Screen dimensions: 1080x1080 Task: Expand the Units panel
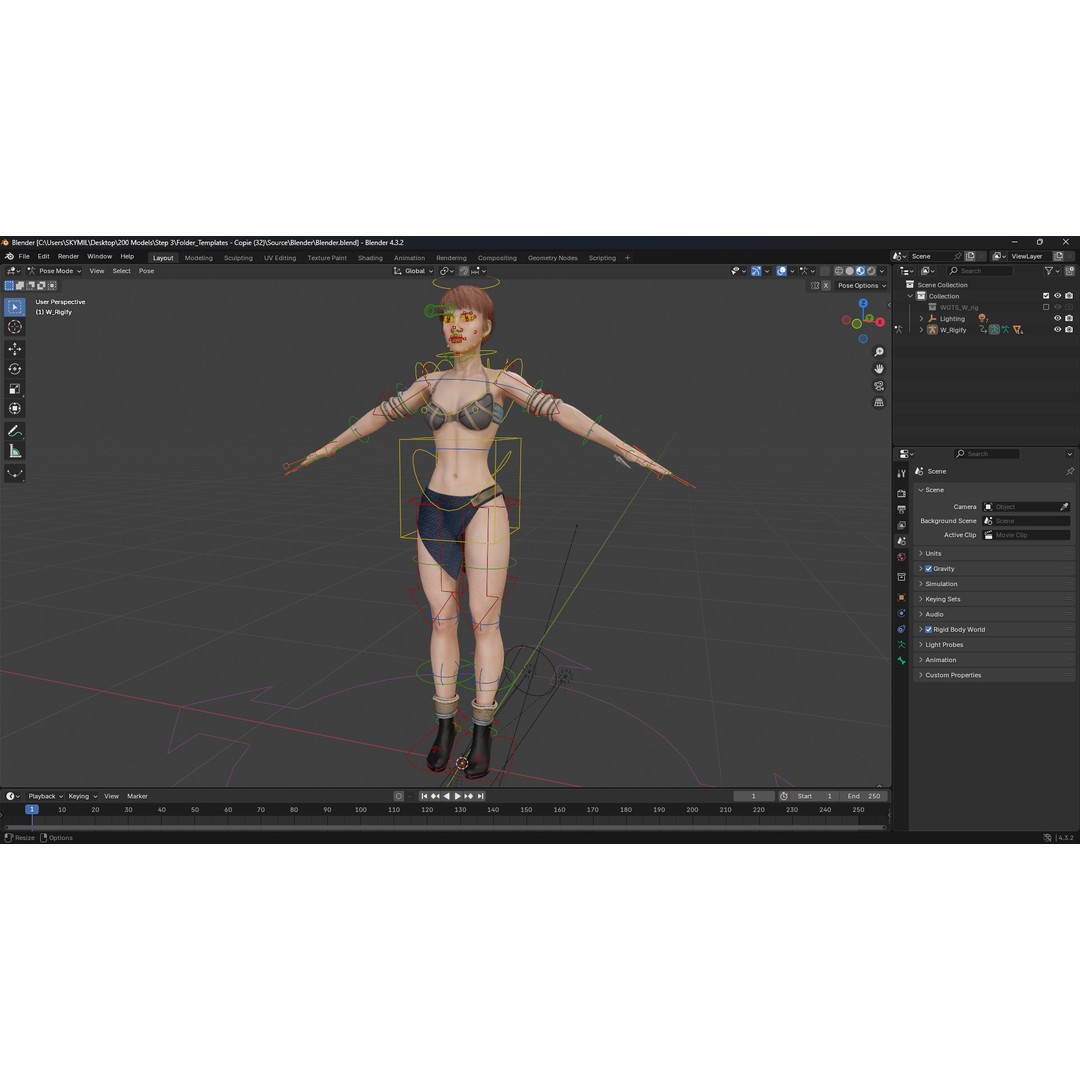tap(994, 554)
